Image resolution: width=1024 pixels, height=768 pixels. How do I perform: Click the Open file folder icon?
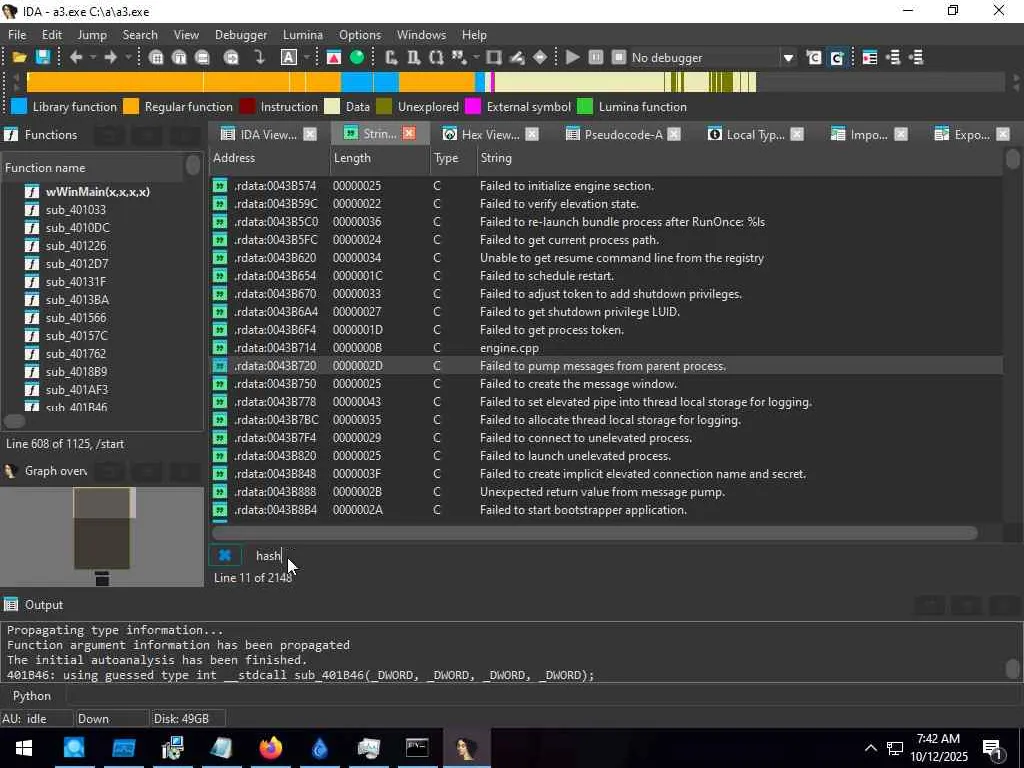pos(19,57)
